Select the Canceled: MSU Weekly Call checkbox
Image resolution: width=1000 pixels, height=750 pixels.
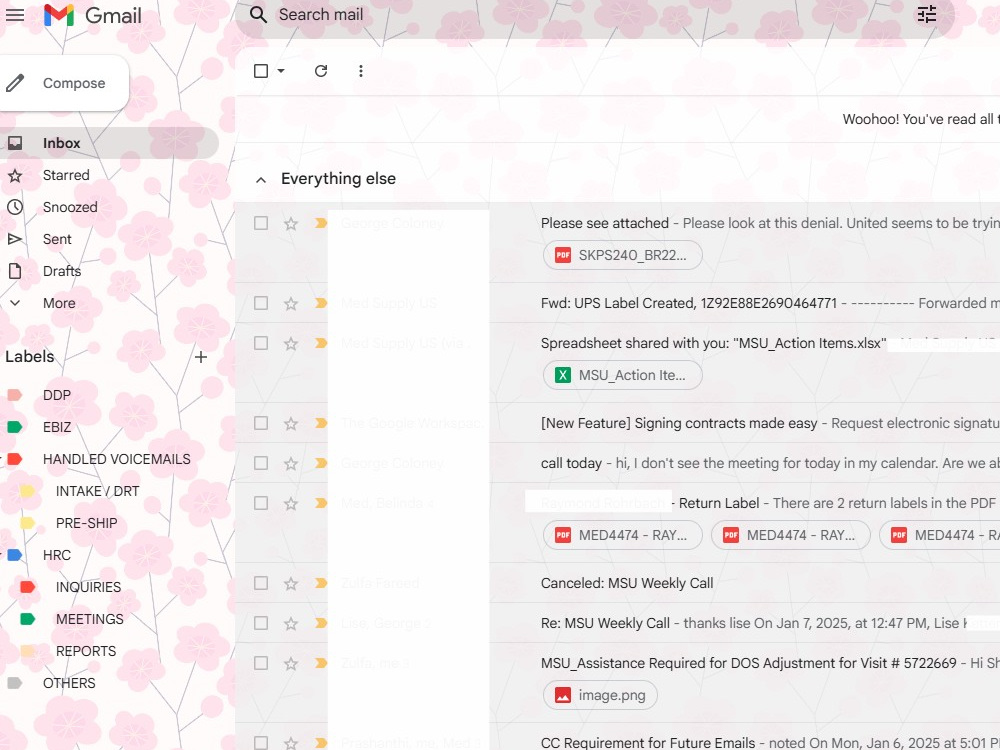tap(261, 583)
